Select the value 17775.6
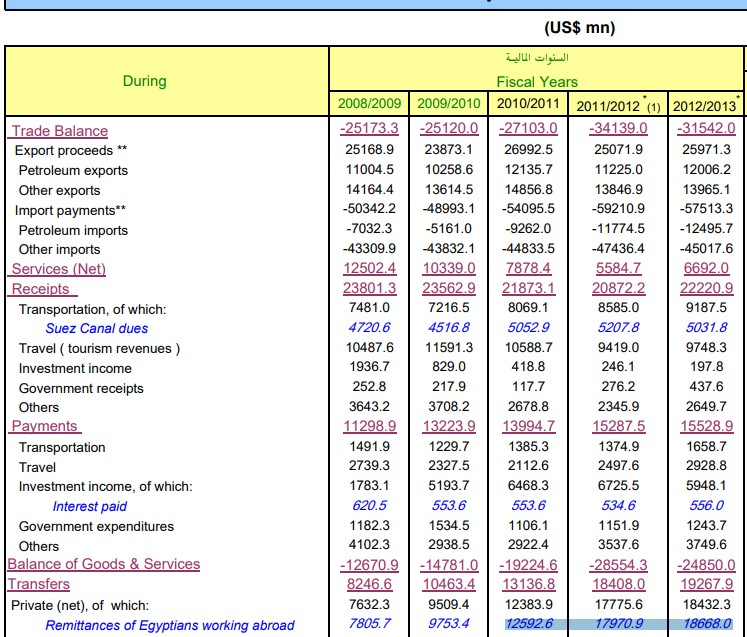This screenshot has width=747, height=637. tap(618, 604)
